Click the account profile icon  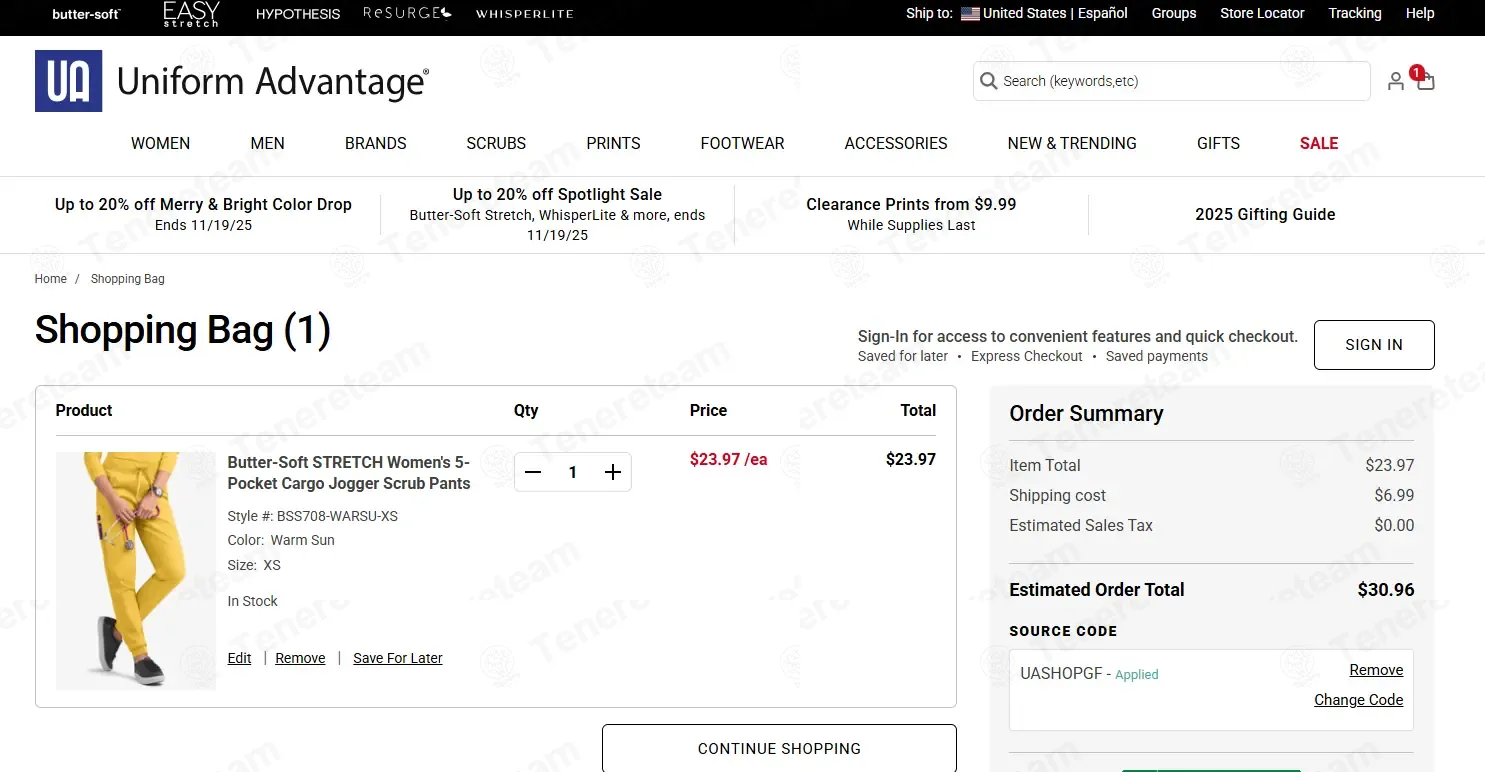(x=1395, y=81)
